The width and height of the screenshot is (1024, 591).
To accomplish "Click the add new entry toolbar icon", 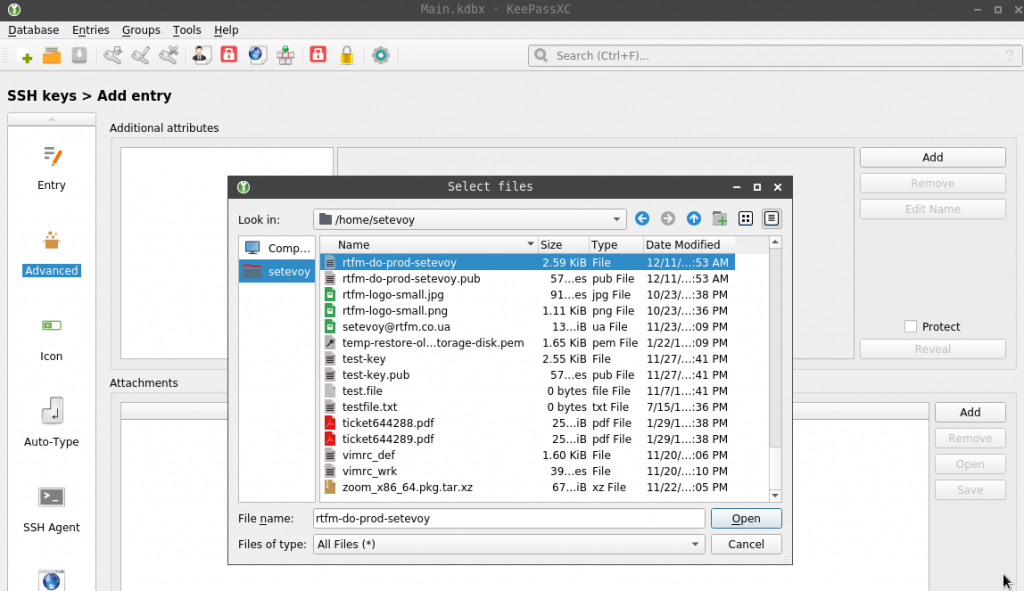I will point(26,55).
